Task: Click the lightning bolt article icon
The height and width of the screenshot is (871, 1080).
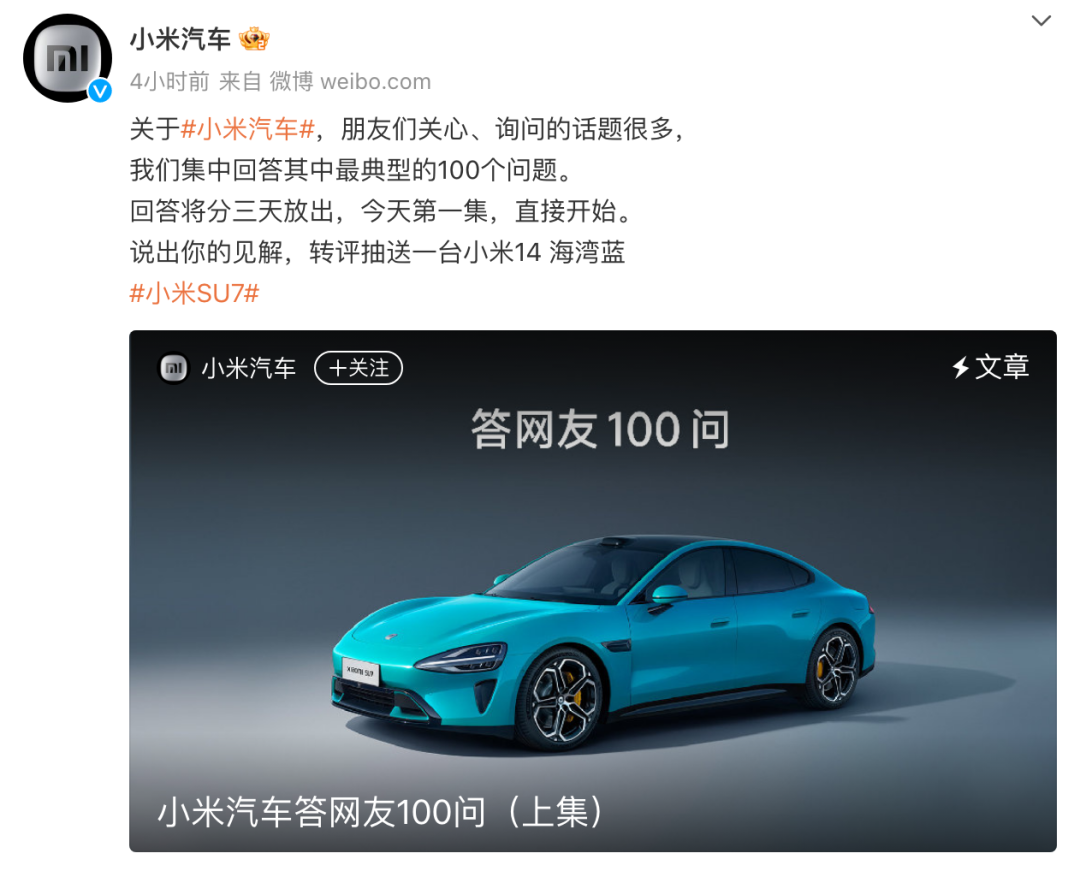Action: pyautogui.click(x=960, y=367)
